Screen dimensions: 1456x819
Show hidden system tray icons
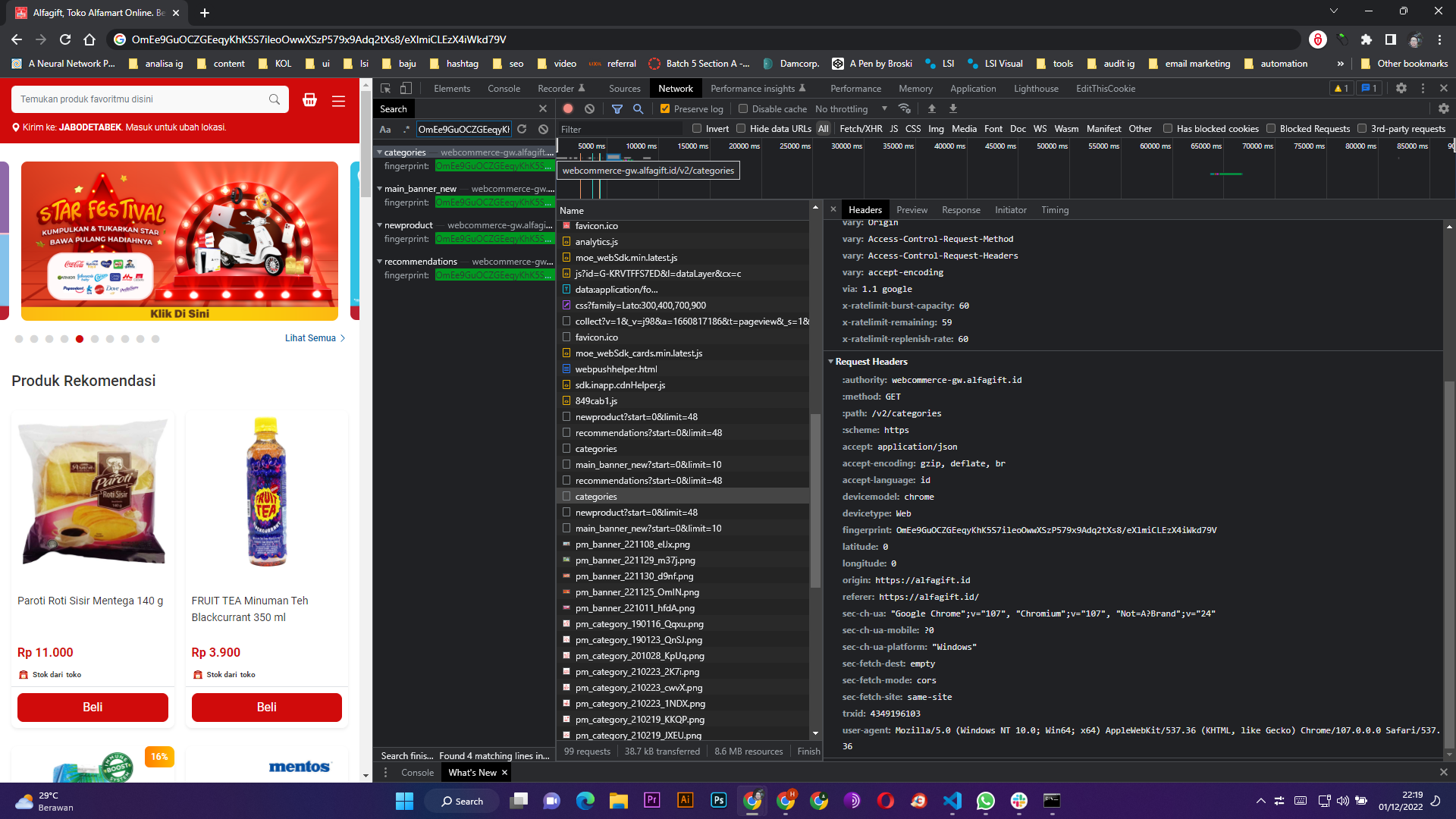(1260, 801)
